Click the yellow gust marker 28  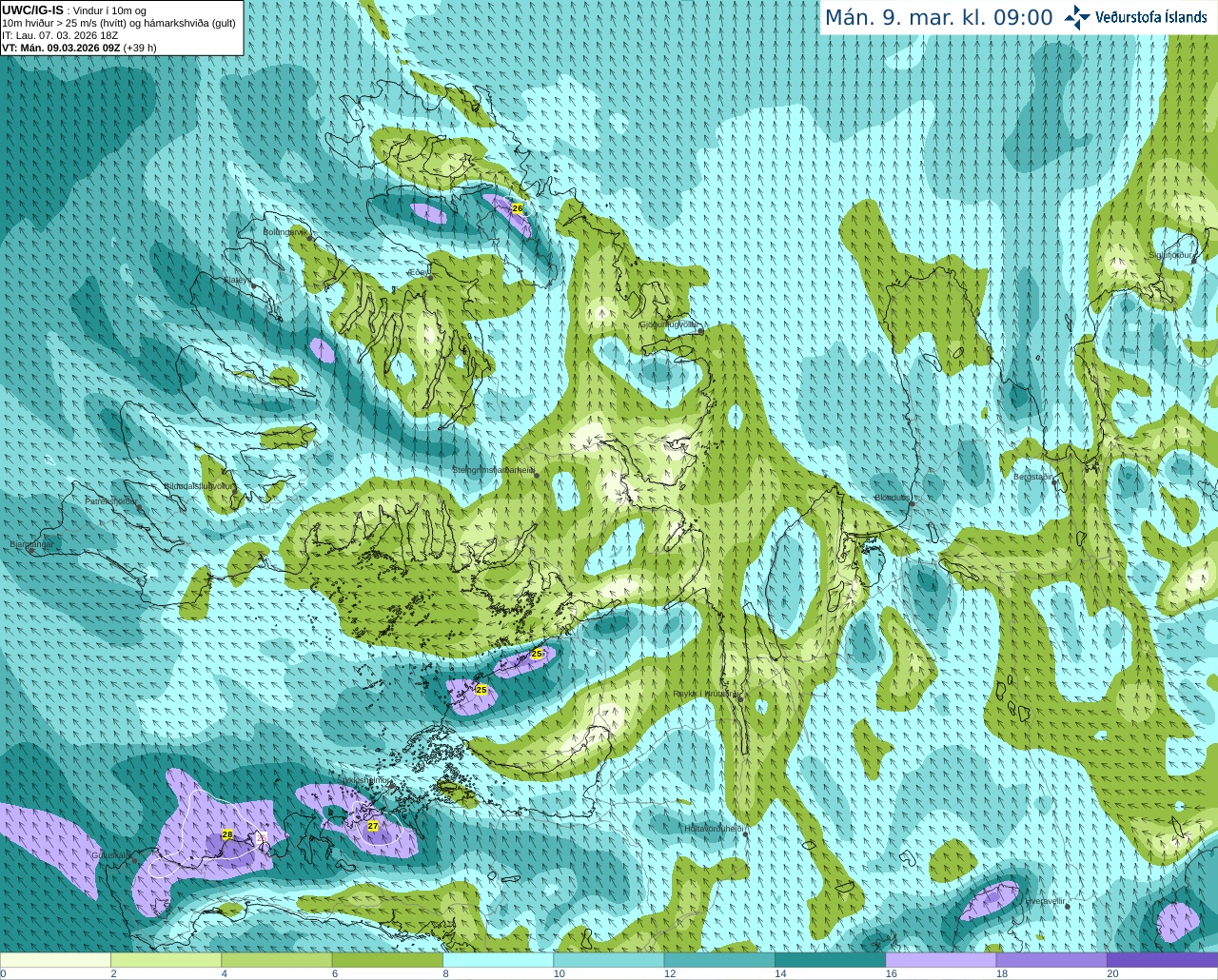point(226,834)
